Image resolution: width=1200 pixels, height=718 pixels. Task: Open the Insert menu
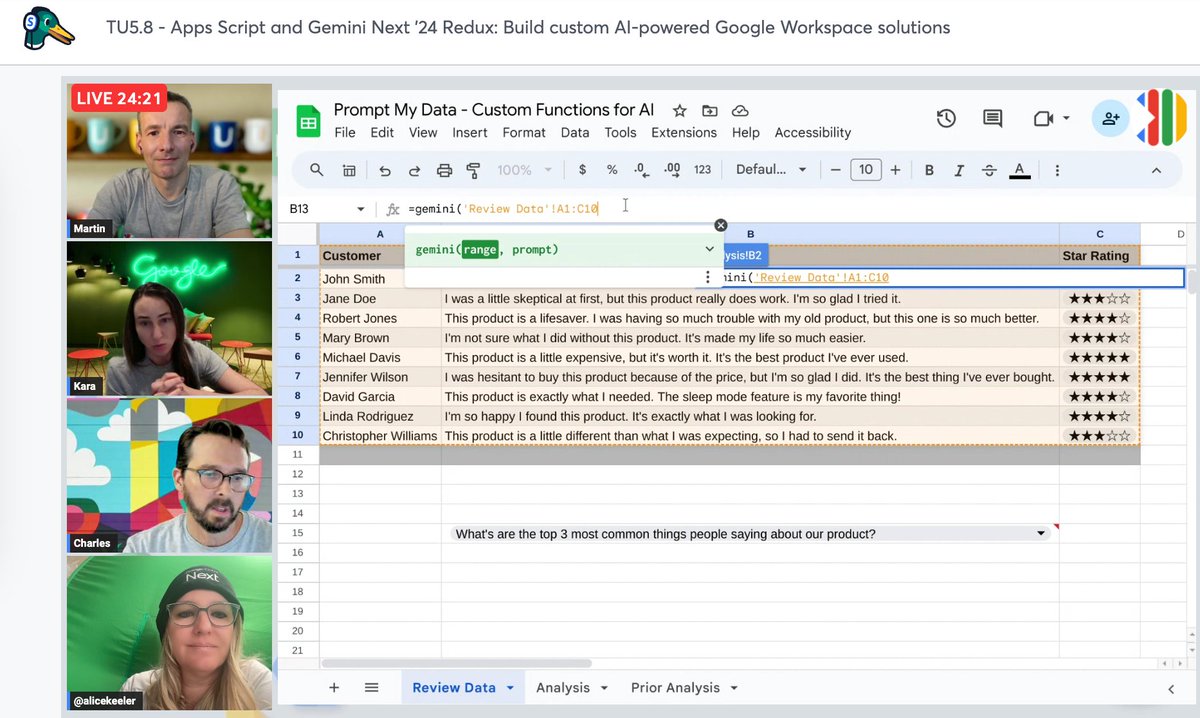tap(470, 132)
